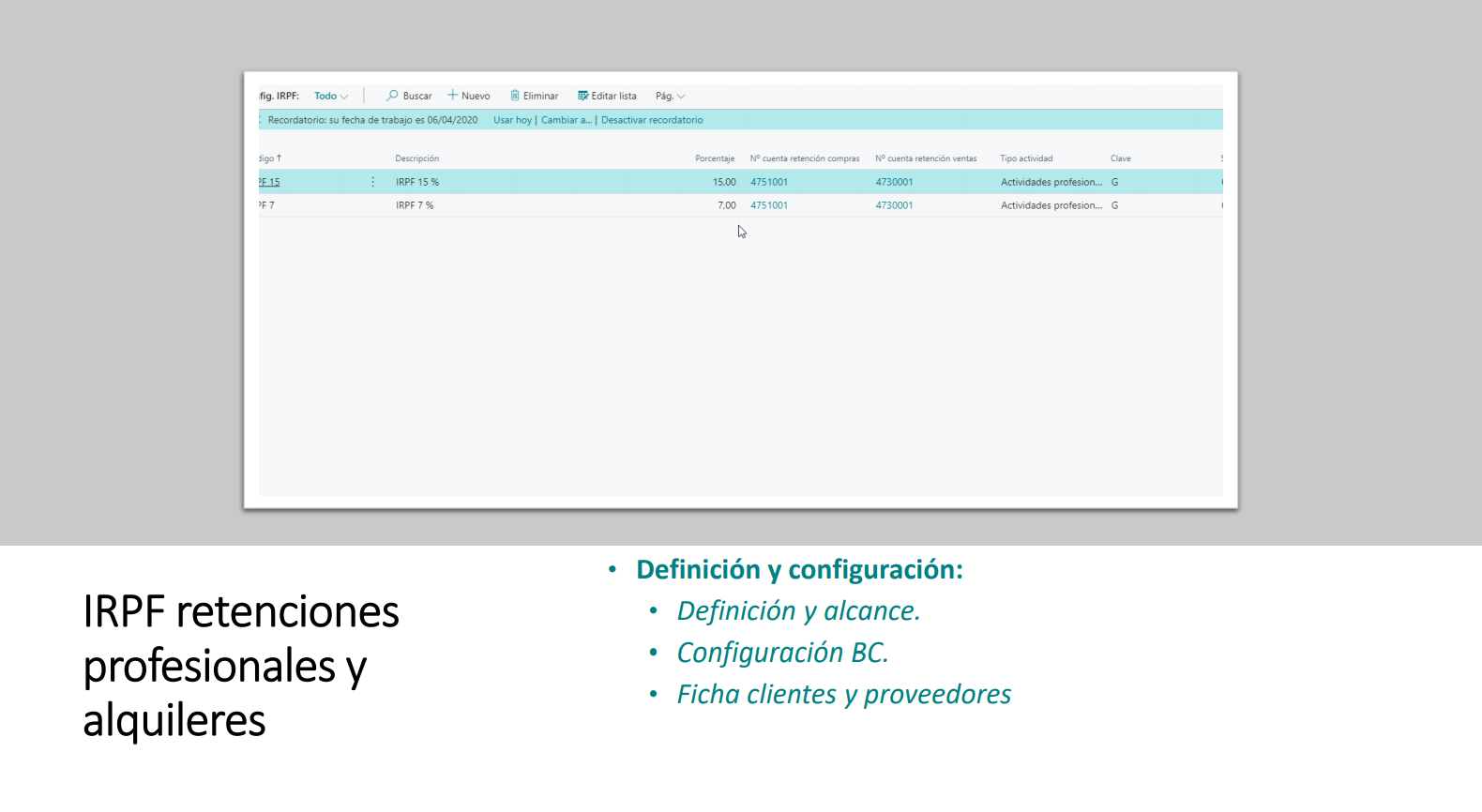1482x812 pixels.
Task: Click the Buscar search magnifier icon
Action: pos(392,96)
